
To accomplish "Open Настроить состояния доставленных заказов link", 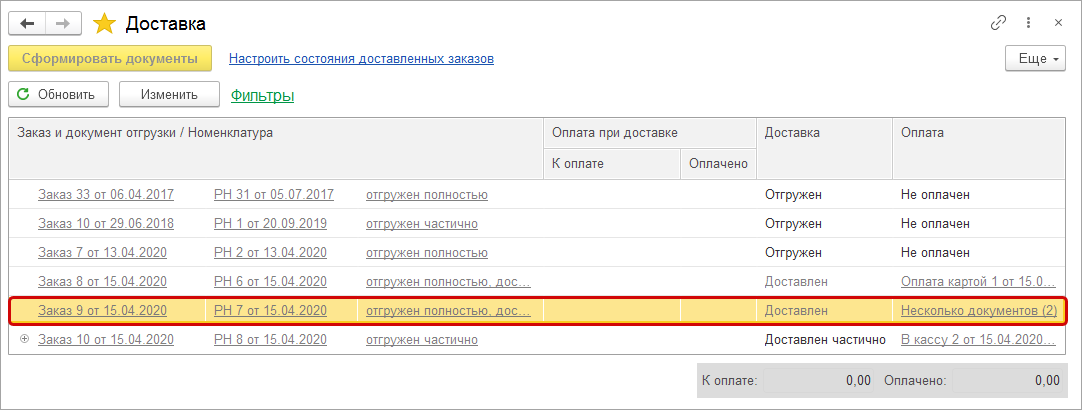I will (361, 59).
